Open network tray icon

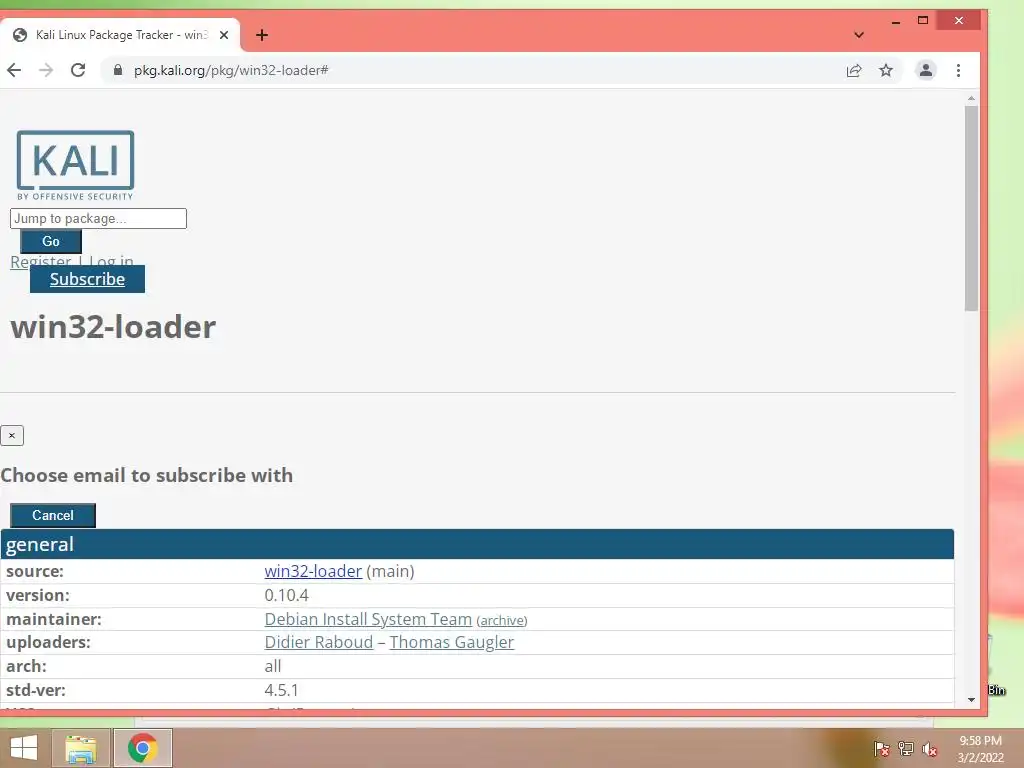pos(906,748)
